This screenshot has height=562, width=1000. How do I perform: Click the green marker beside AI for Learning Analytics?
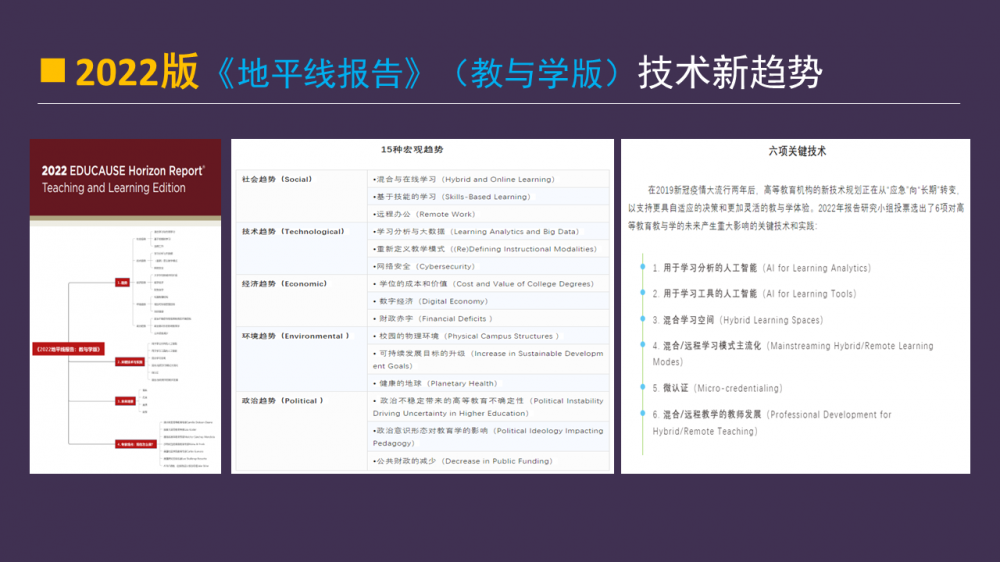click(x=642, y=268)
